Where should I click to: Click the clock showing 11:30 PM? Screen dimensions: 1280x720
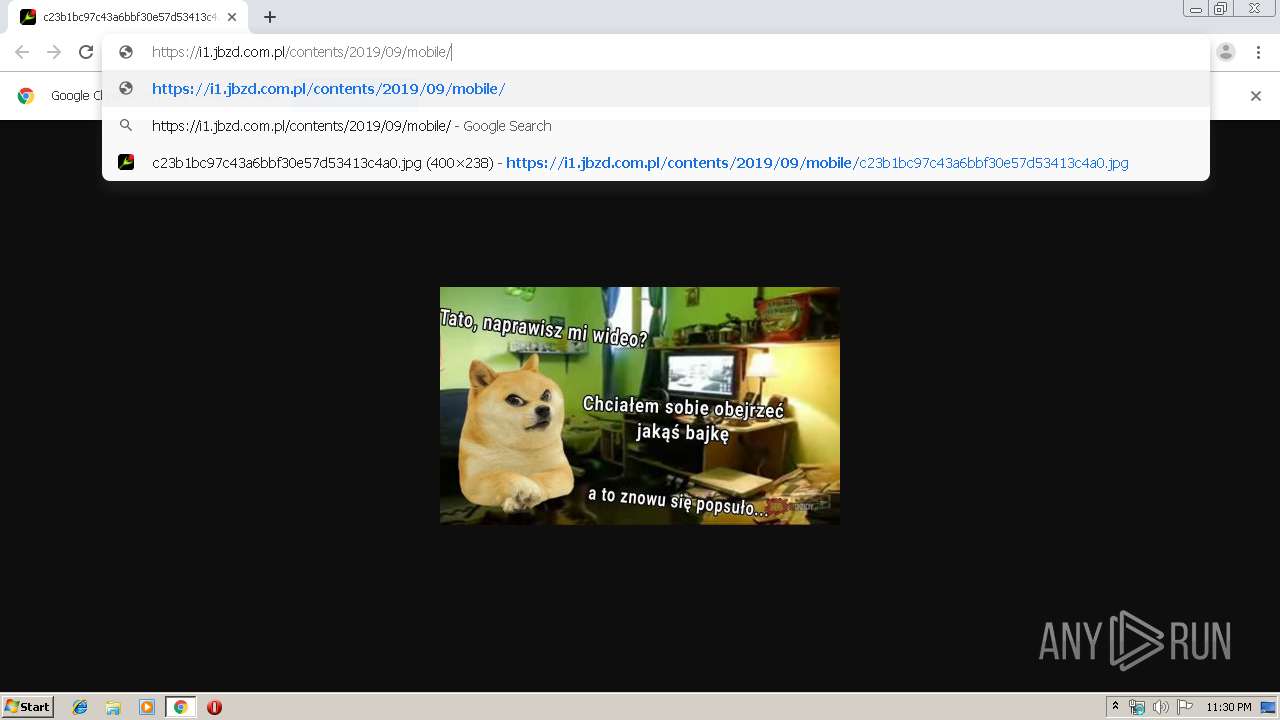click(x=1228, y=707)
